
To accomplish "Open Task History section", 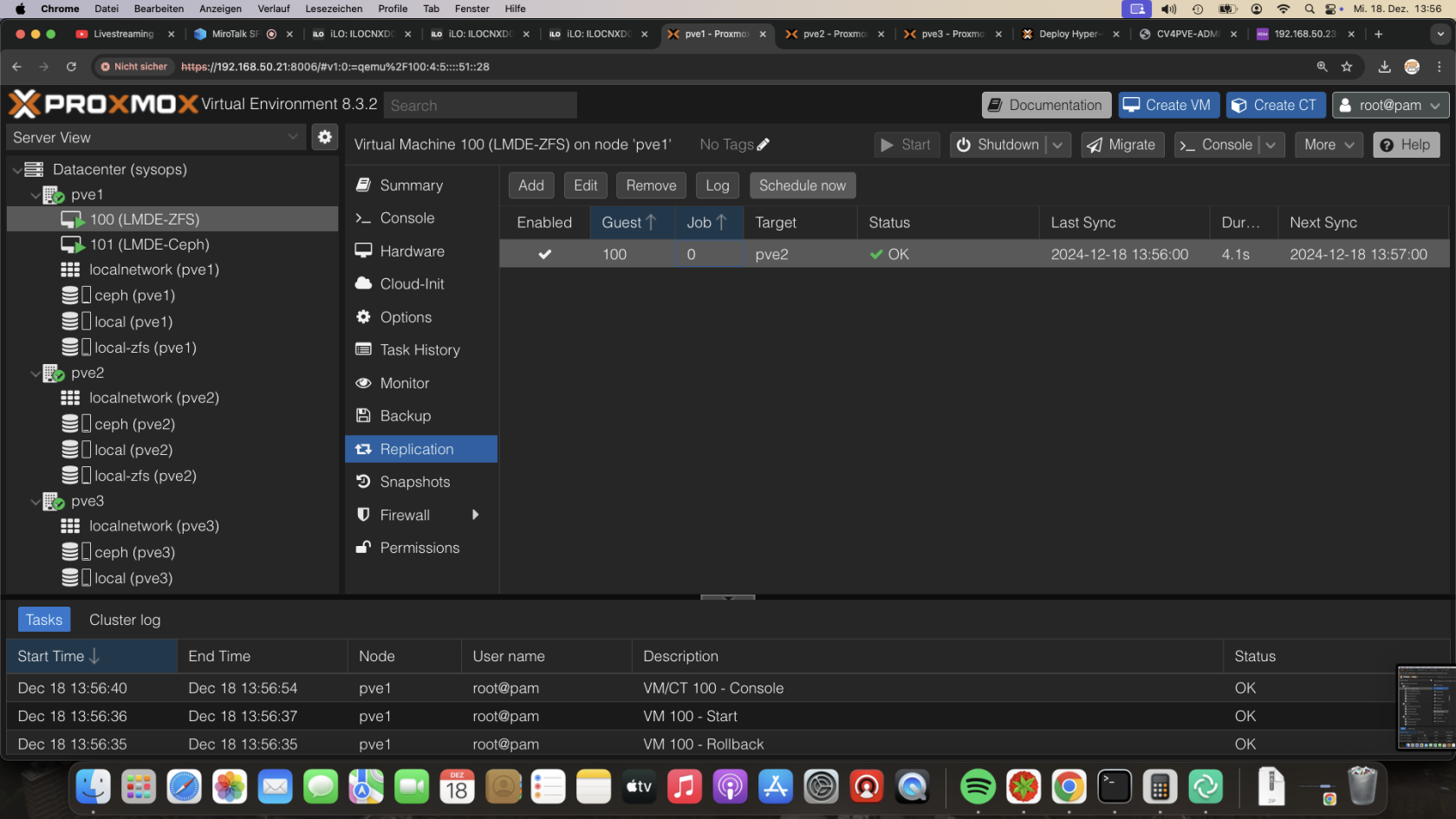I will (x=421, y=350).
